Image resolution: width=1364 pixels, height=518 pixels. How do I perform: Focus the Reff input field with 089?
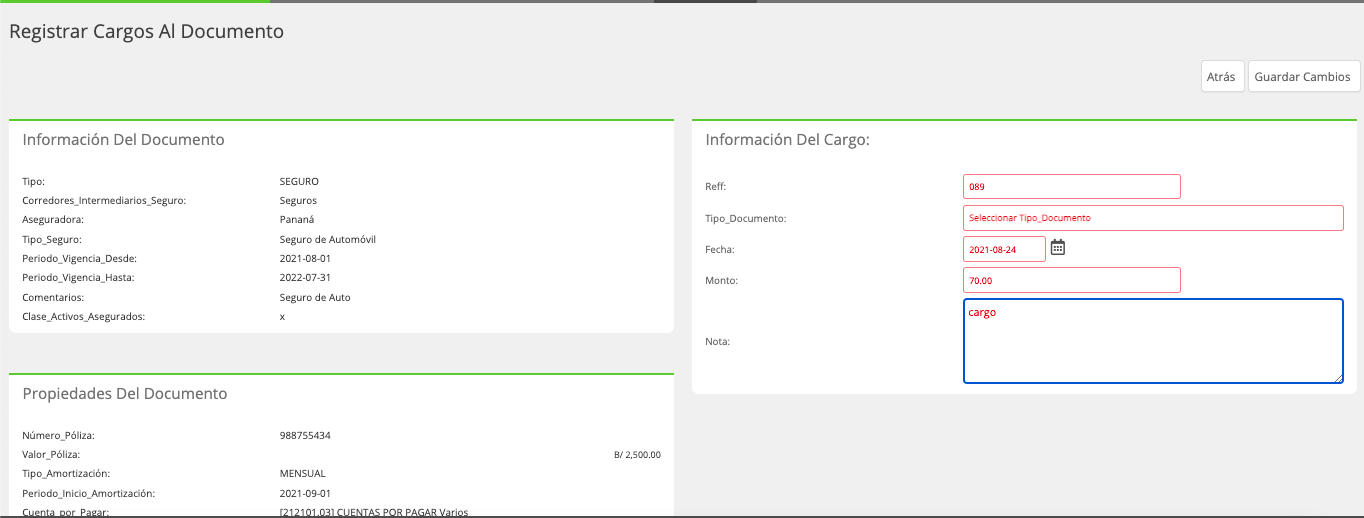click(1072, 186)
